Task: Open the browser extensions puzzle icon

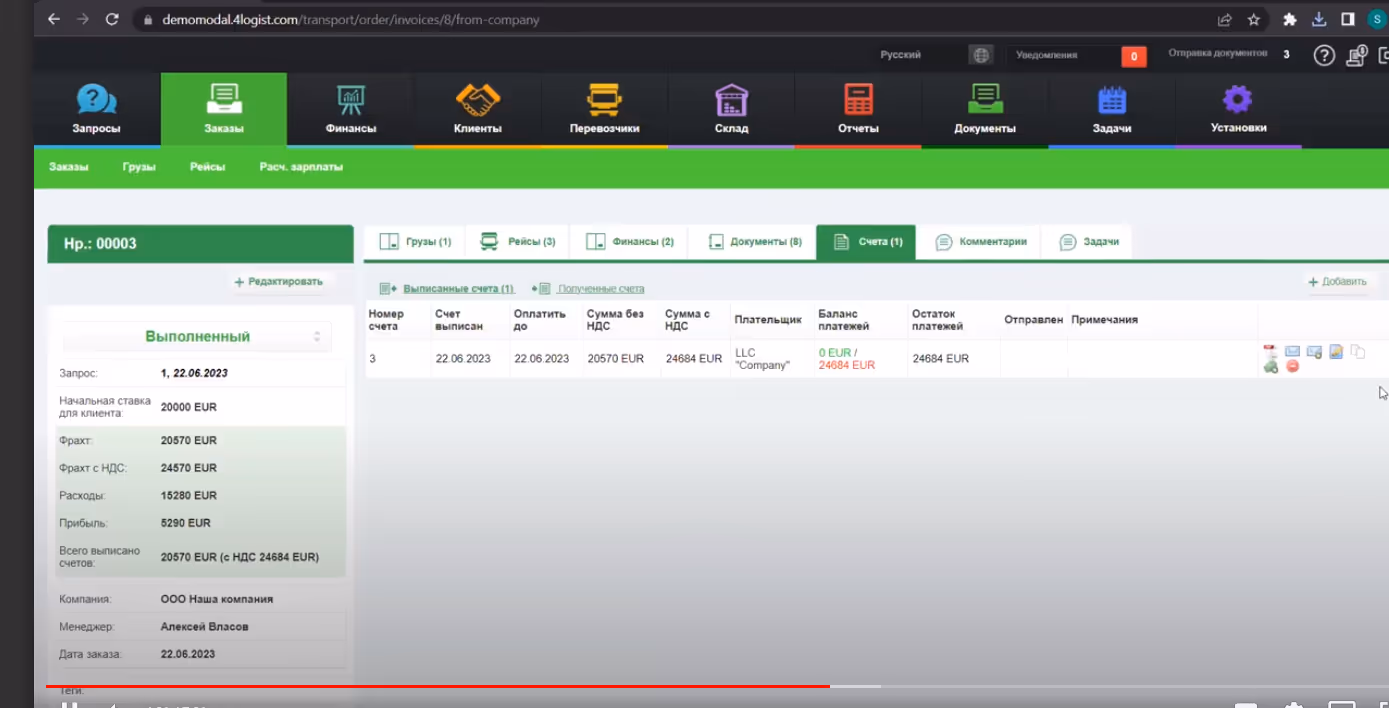Action: click(1289, 19)
